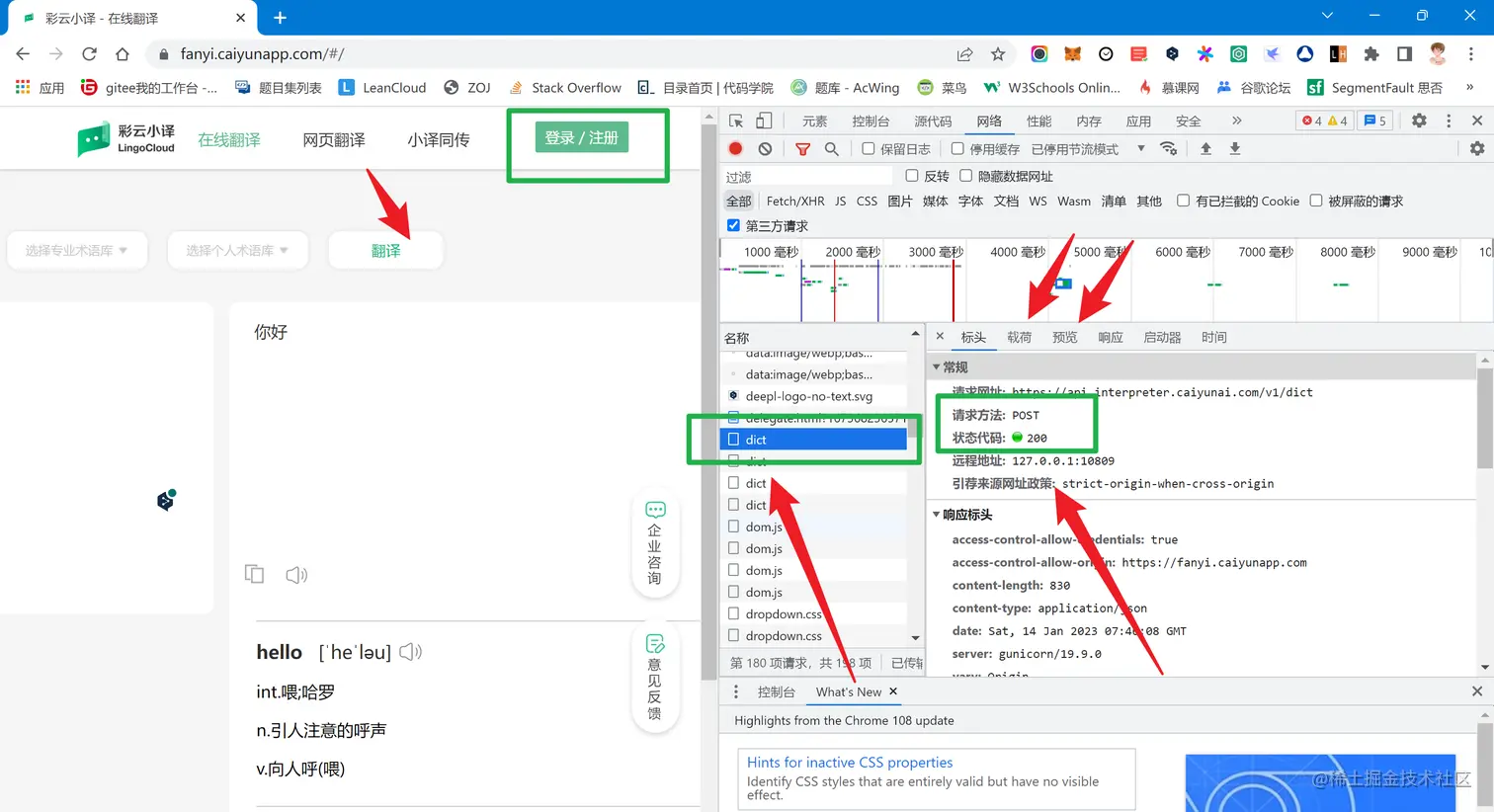Image resolution: width=1494 pixels, height=812 pixels.
Task: Play audio of translated text
Action: 296,575
